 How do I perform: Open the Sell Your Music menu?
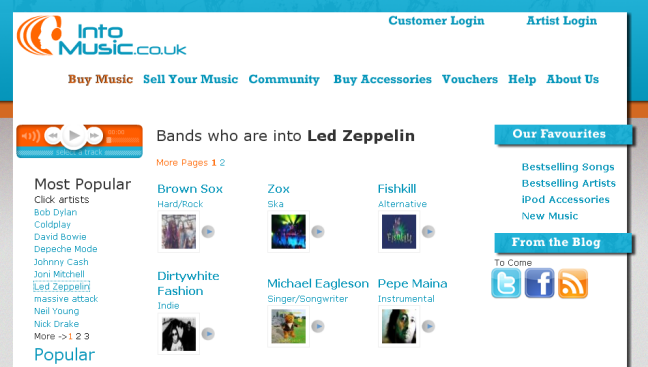191,79
